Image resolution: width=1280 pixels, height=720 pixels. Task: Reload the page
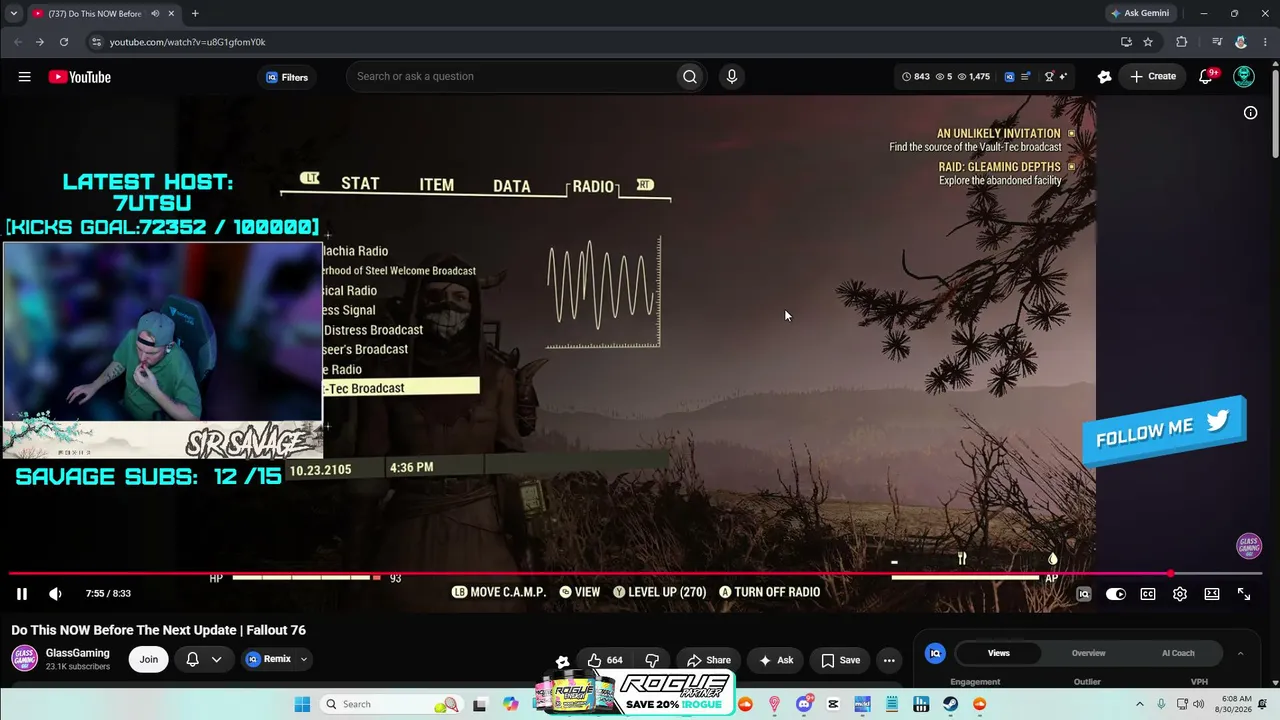pyautogui.click(x=64, y=42)
